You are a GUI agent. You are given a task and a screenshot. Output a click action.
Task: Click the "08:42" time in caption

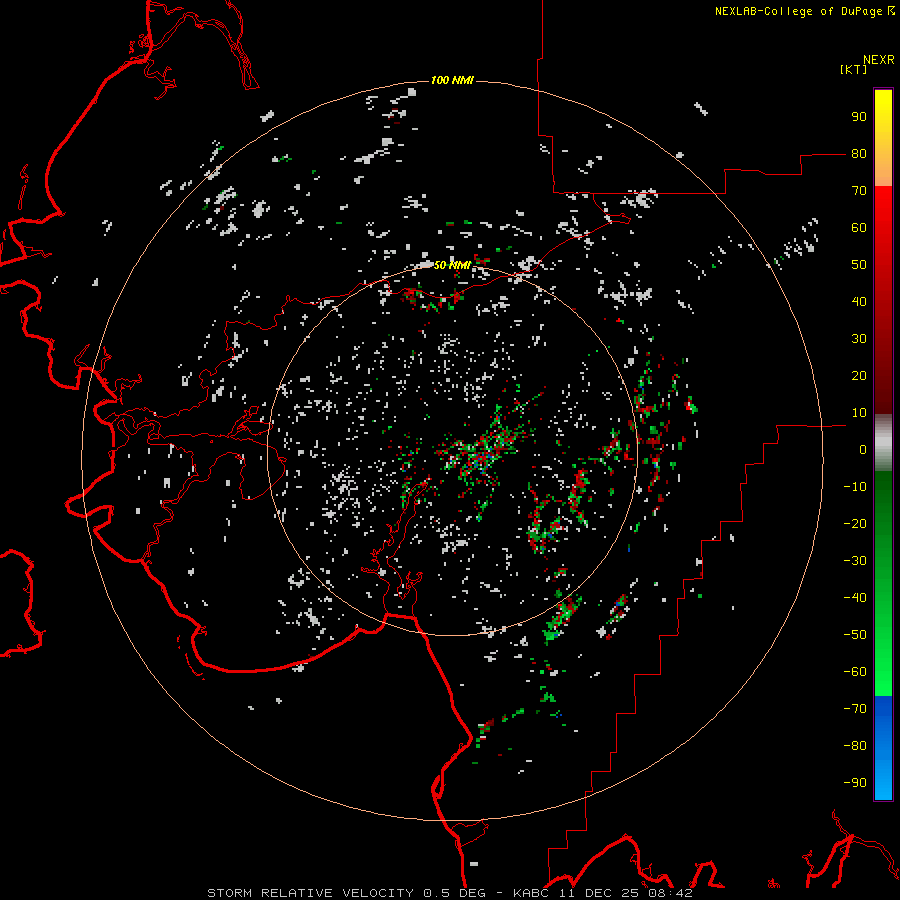pyautogui.click(x=671, y=893)
